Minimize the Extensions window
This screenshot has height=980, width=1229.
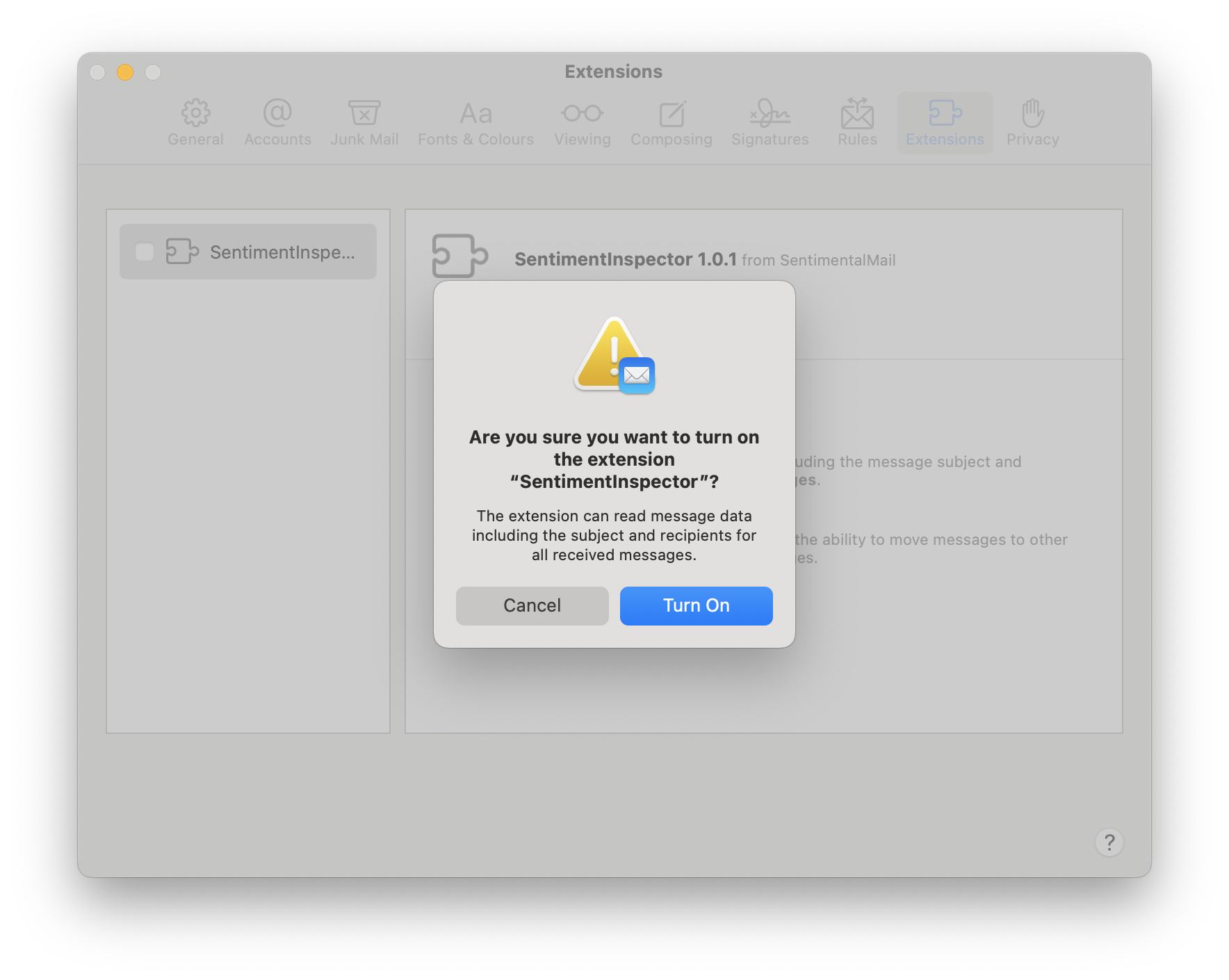[125, 72]
